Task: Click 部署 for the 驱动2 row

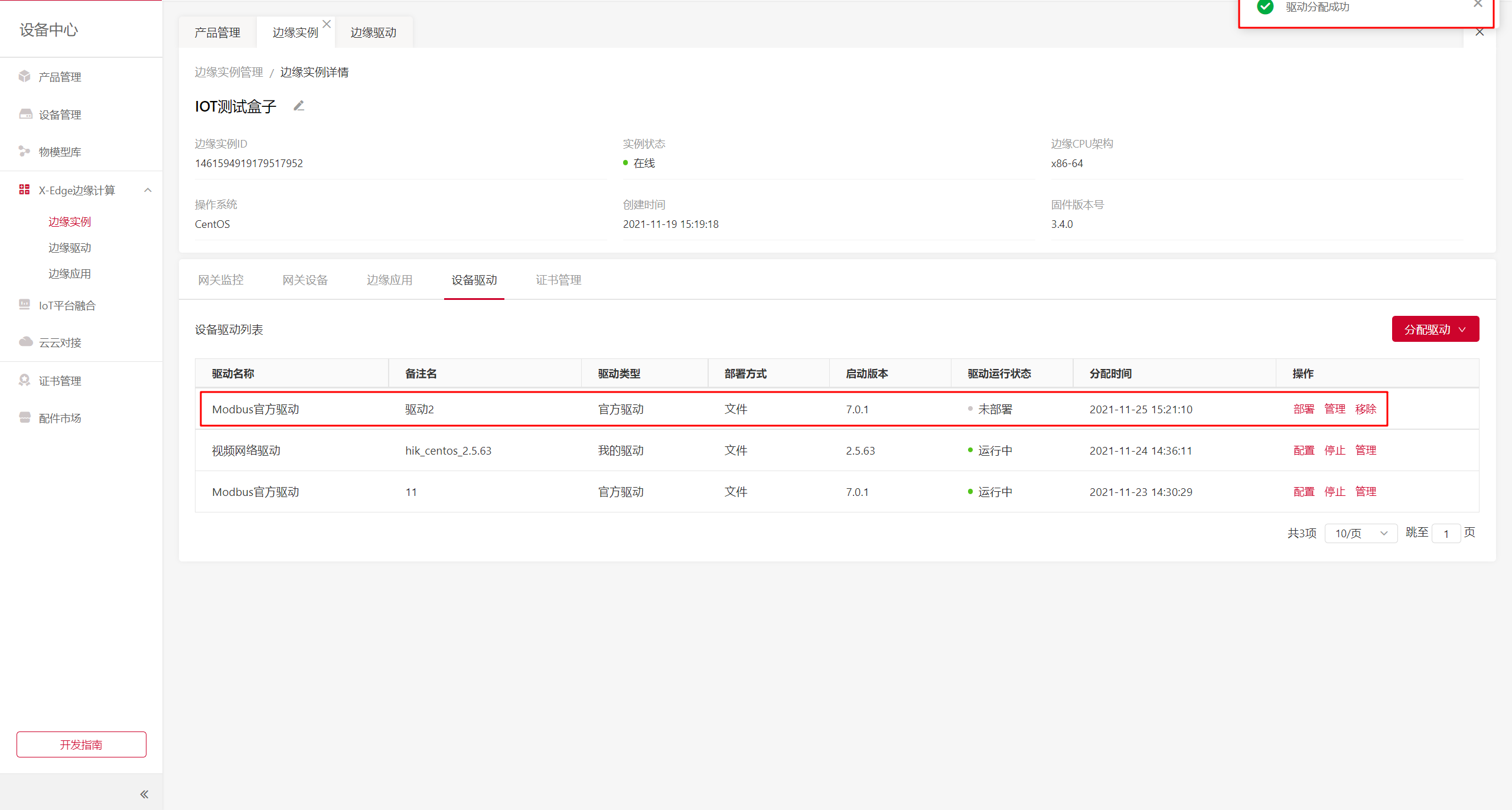Action: (x=1304, y=409)
